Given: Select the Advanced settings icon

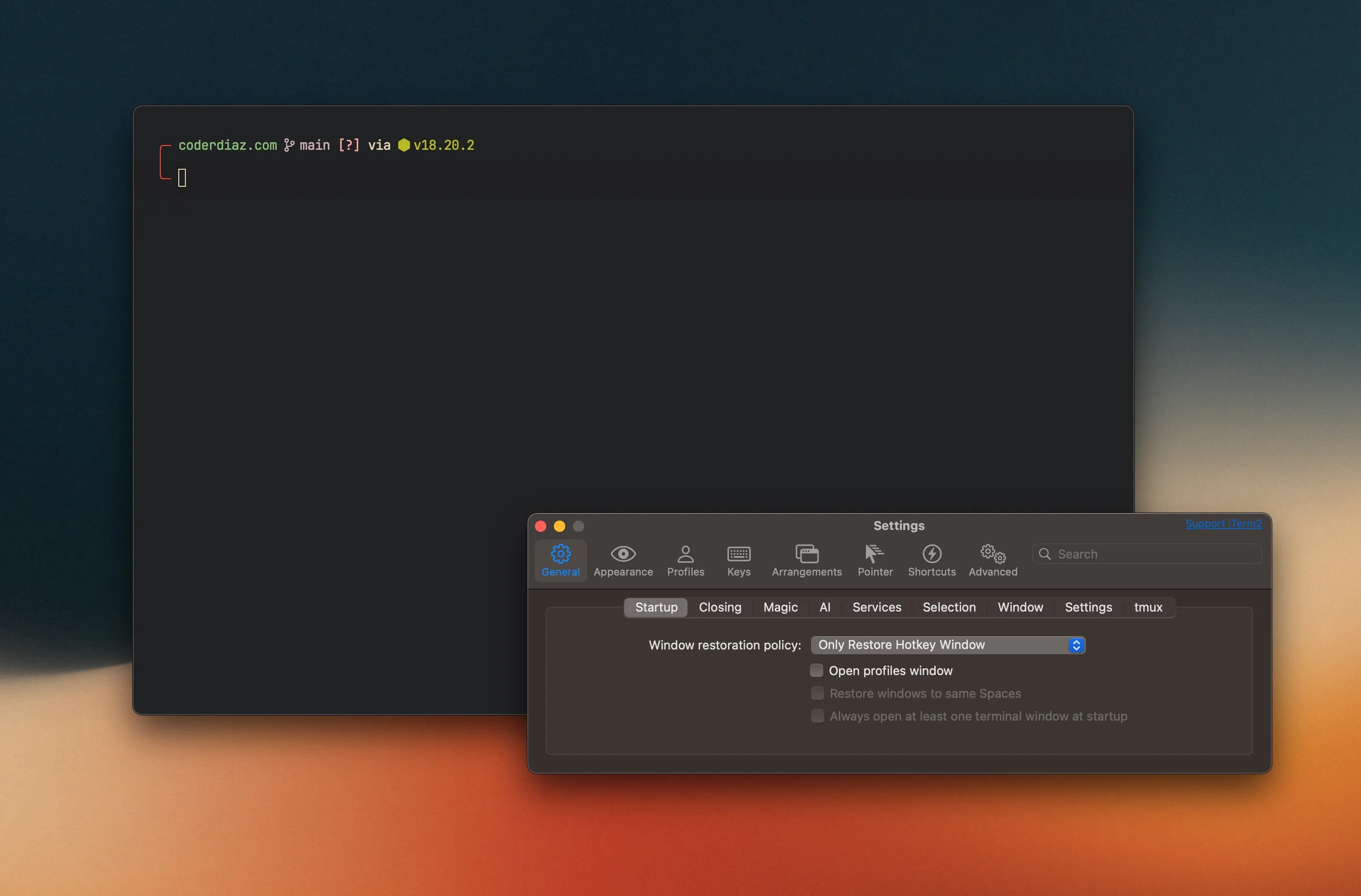Looking at the screenshot, I should pos(992,561).
